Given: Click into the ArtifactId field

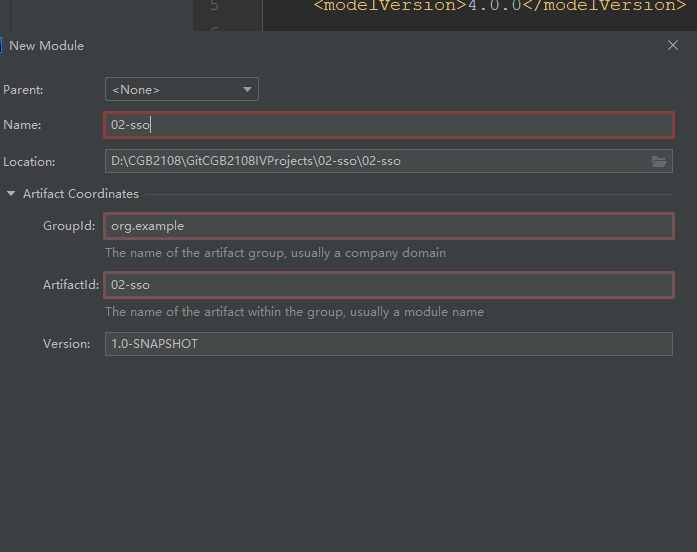Looking at the screenshot, I should [389, 285].
